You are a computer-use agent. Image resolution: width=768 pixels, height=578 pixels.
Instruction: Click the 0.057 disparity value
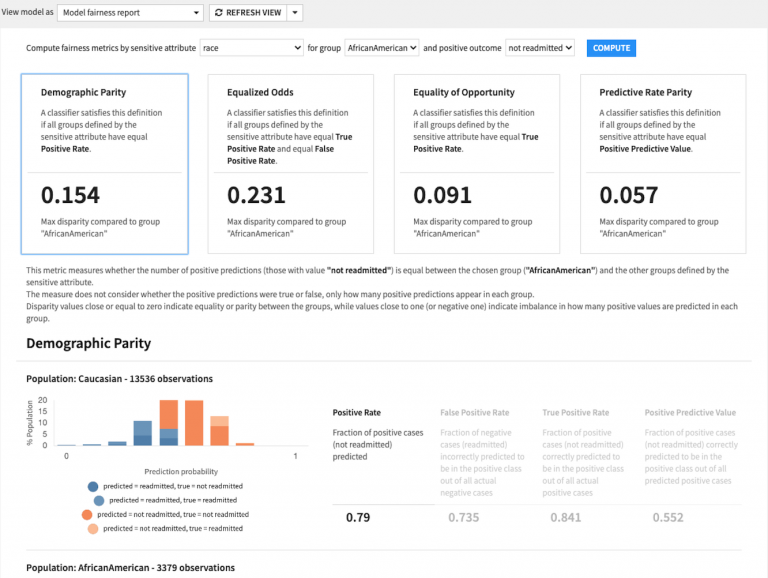[628, 195]
